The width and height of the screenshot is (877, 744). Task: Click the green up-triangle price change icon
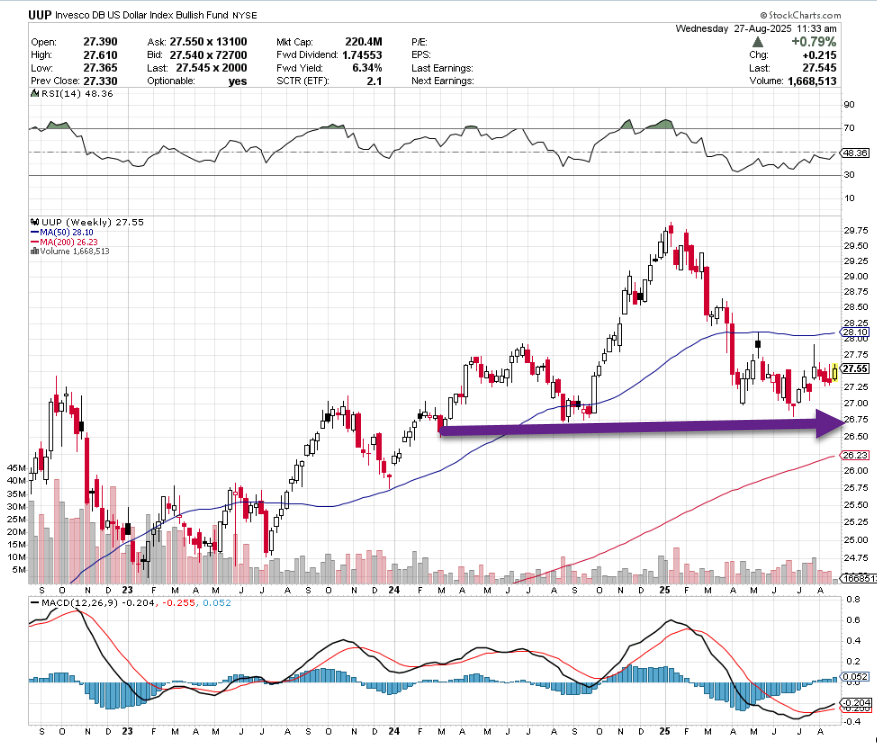tap(758, 42)
